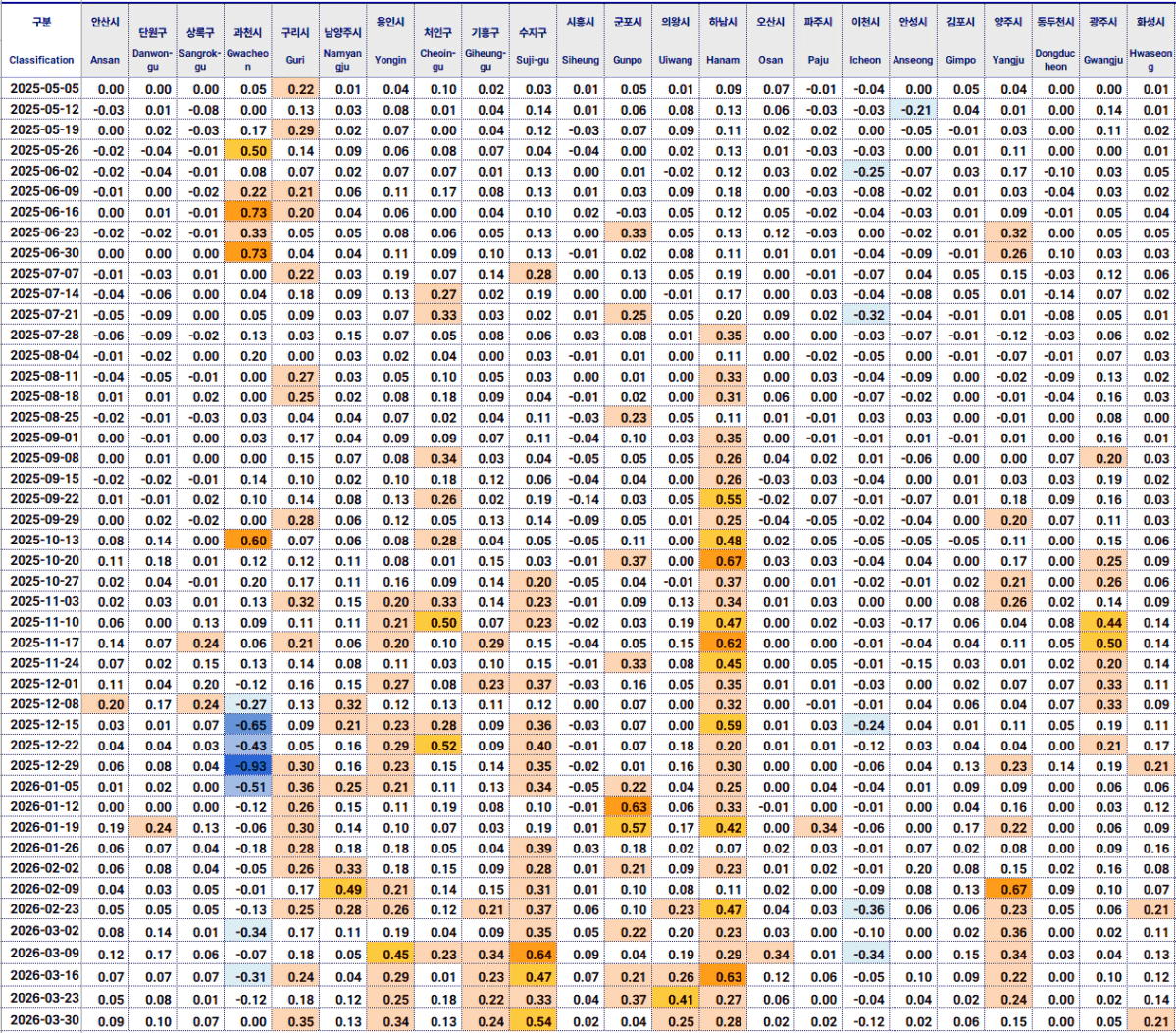Select the Yongin column header
Viewport: 1176px width, 1033px height.
click(x=390, y=40)
